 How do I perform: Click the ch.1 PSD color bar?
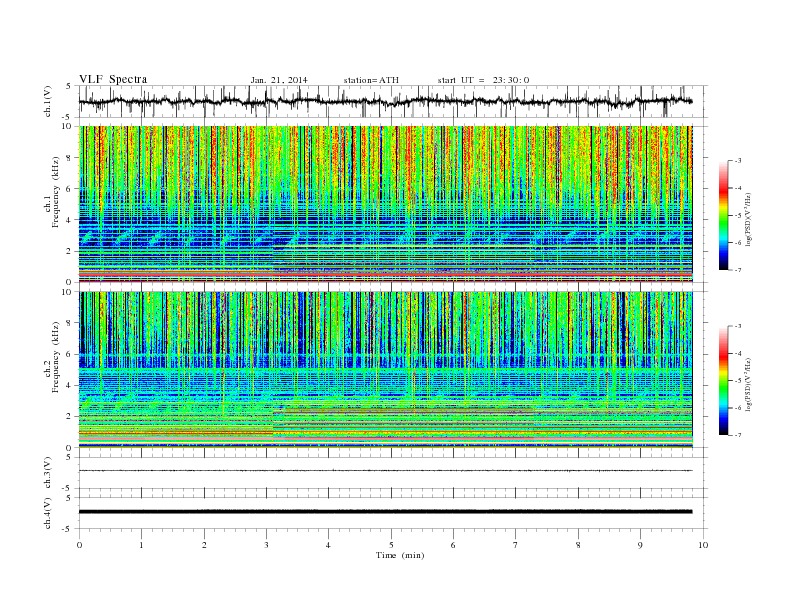[723, 215]
